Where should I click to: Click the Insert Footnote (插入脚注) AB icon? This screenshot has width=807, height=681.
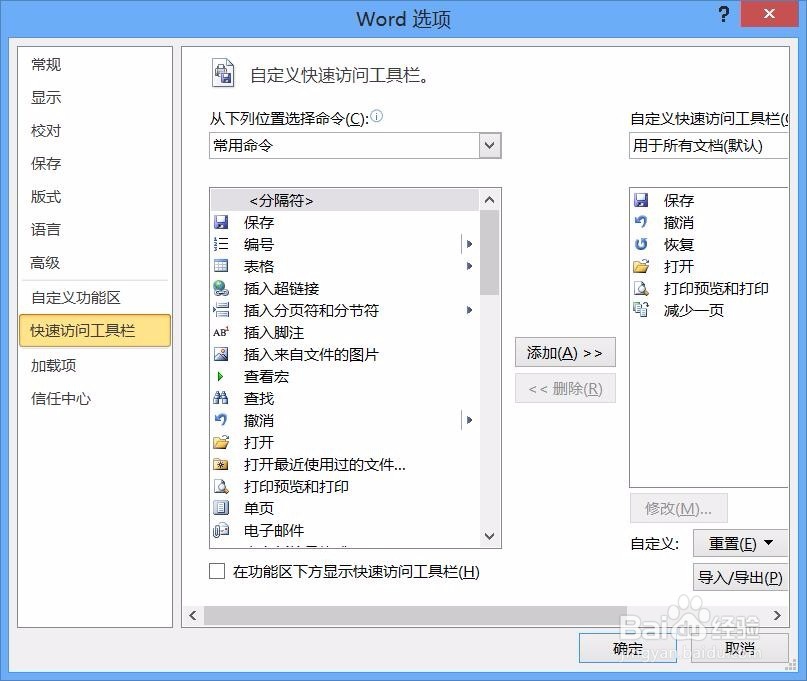[x=221, y=333]
